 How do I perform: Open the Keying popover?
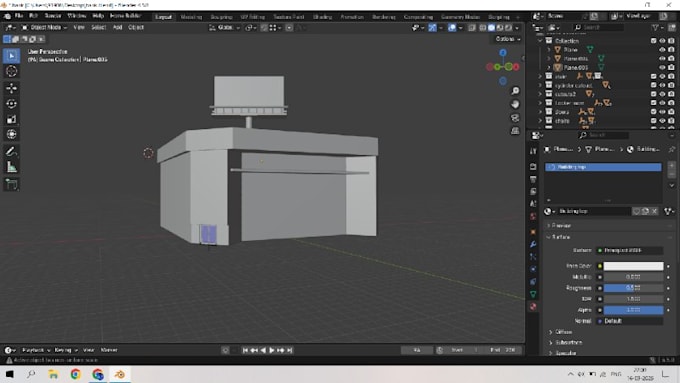point(66,350)
